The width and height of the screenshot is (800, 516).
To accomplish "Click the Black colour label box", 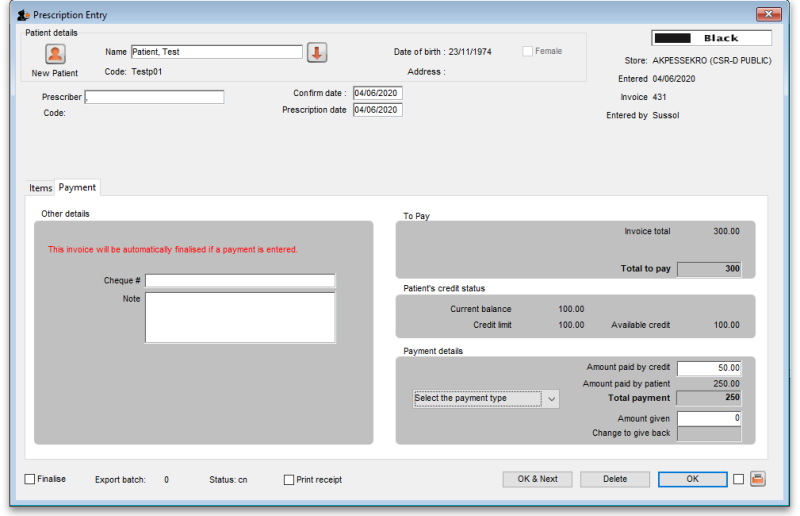I will point(712,38).
